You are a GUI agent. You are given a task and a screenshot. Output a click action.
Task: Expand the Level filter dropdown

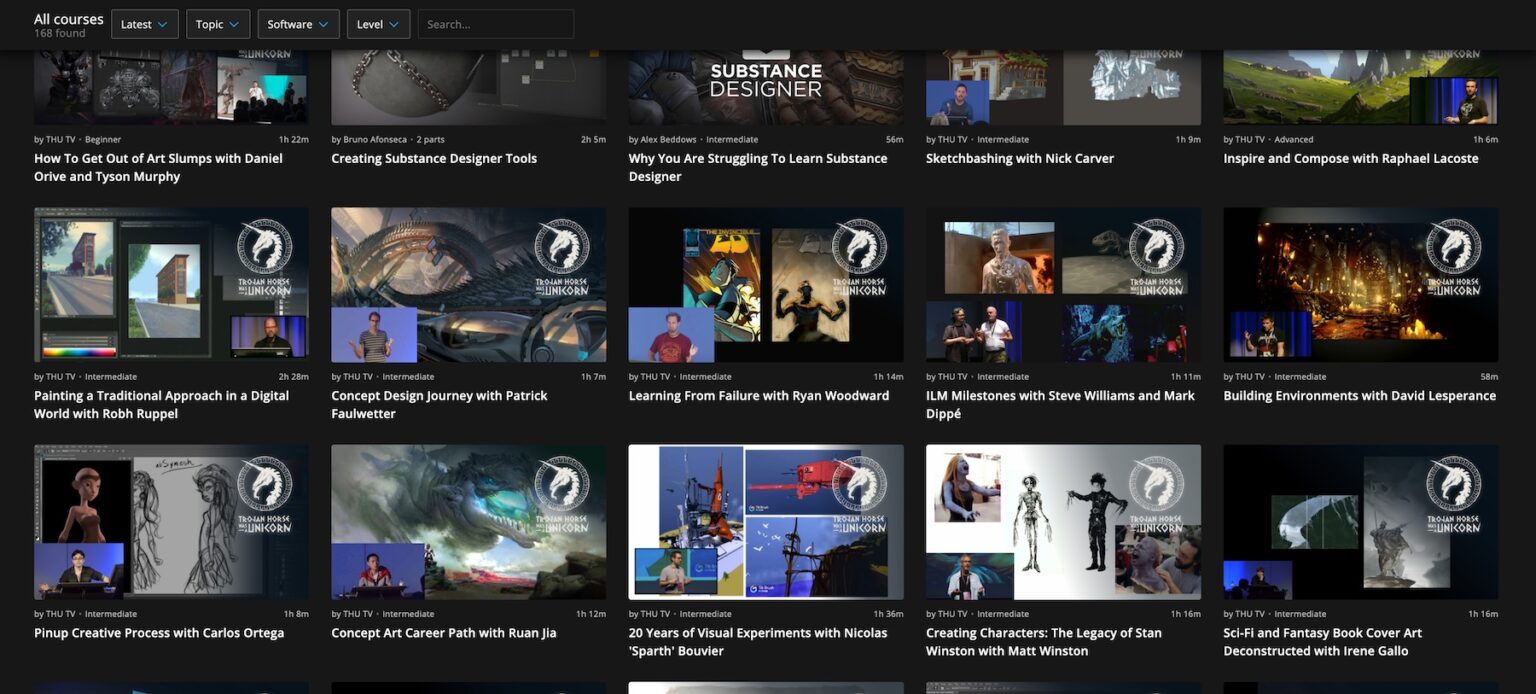(377, 23)
